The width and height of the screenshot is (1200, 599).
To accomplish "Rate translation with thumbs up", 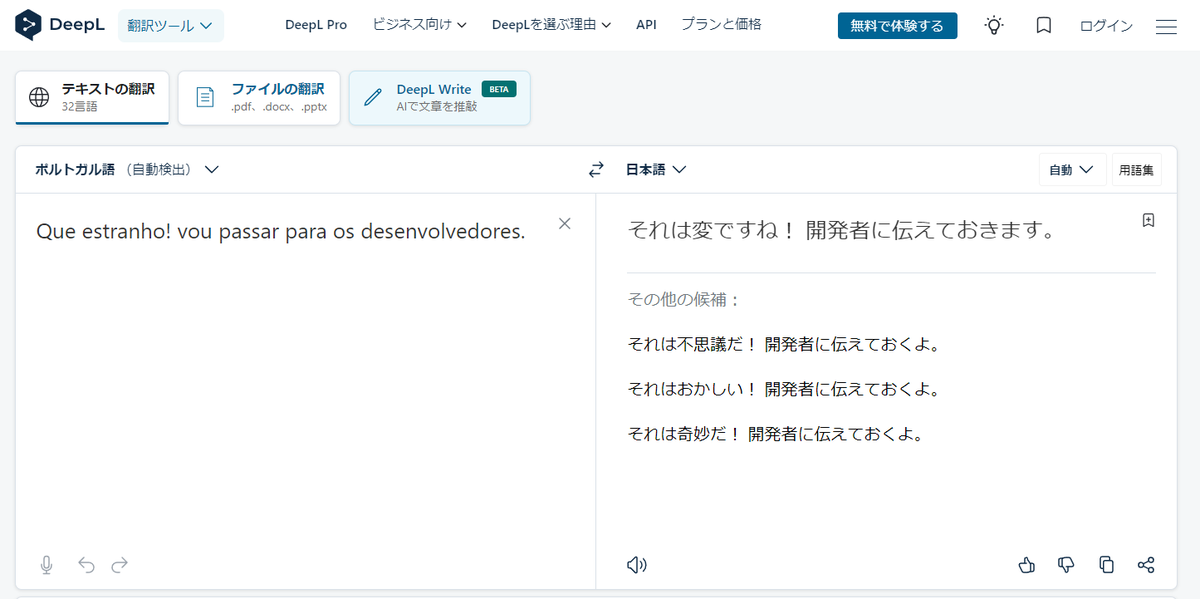I will click(x=1026, y=565).
